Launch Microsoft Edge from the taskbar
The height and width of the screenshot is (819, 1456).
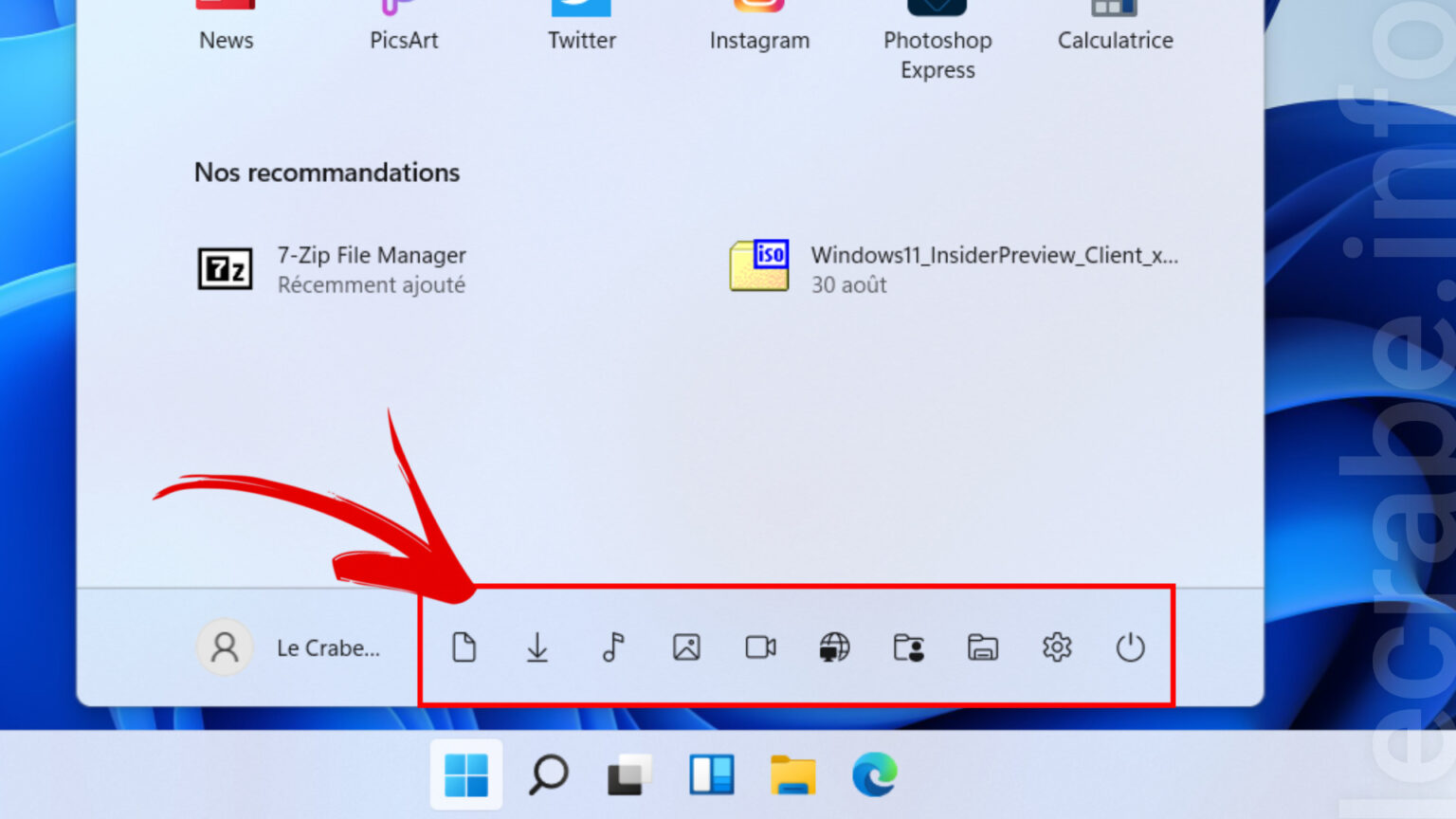pos(874,774)
